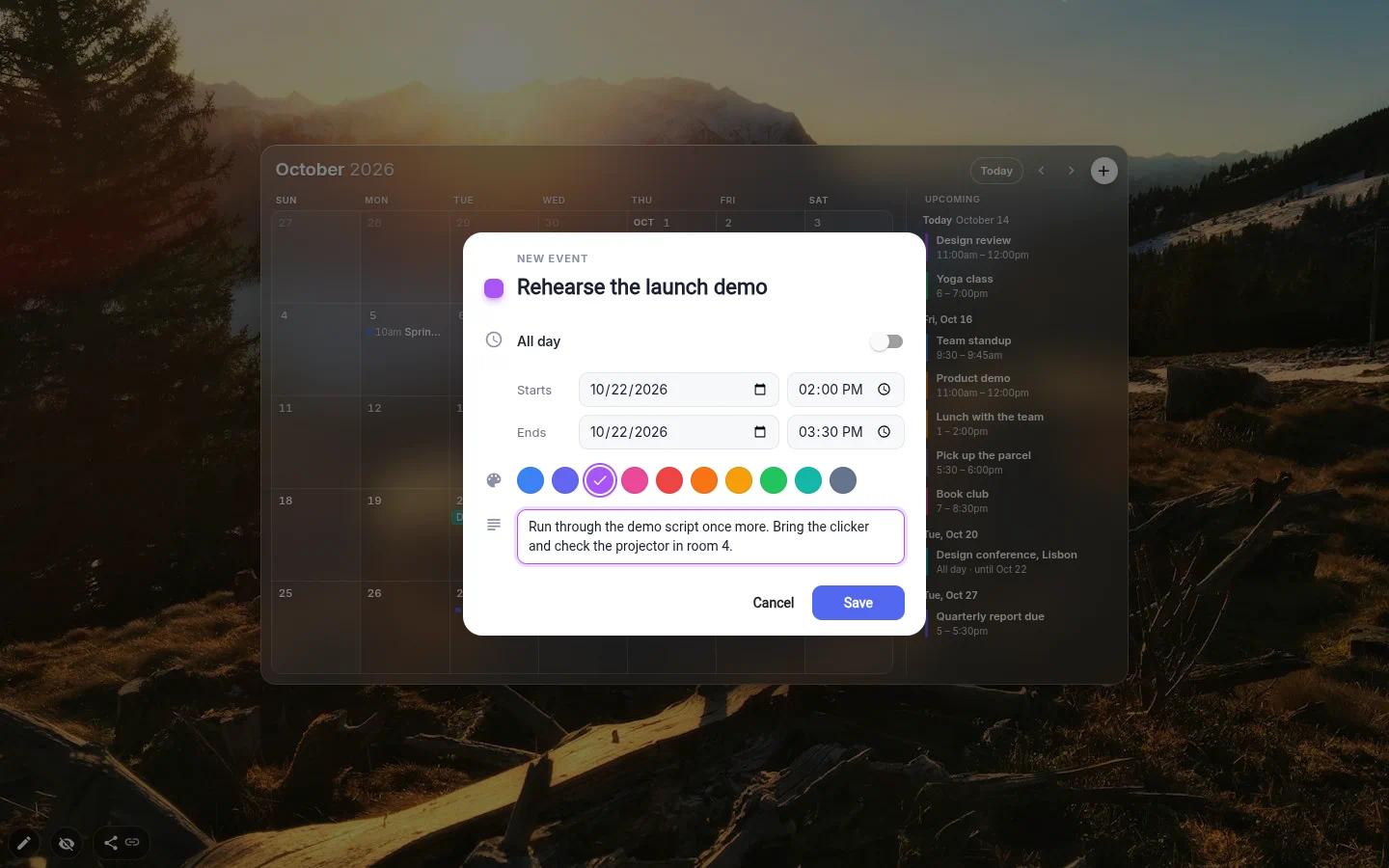Image resolution: width=1389 pixels, height=868 pixels.
Task: Click the share icon in bottom bar
Action: (x=111, y=843)
